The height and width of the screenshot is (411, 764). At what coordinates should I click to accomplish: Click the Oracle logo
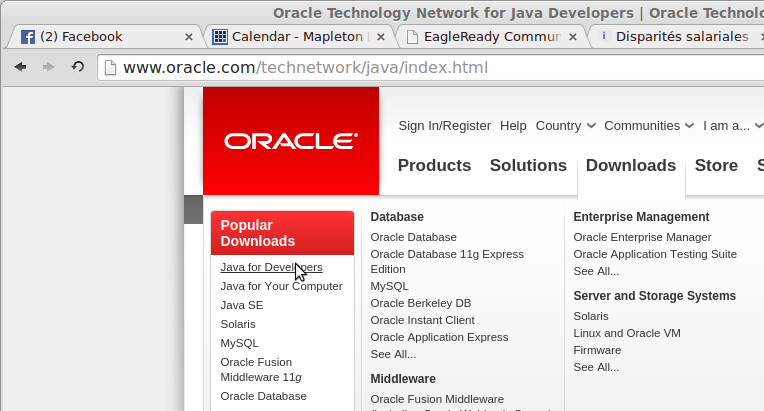pyautogui.click(x=291, y=141)
